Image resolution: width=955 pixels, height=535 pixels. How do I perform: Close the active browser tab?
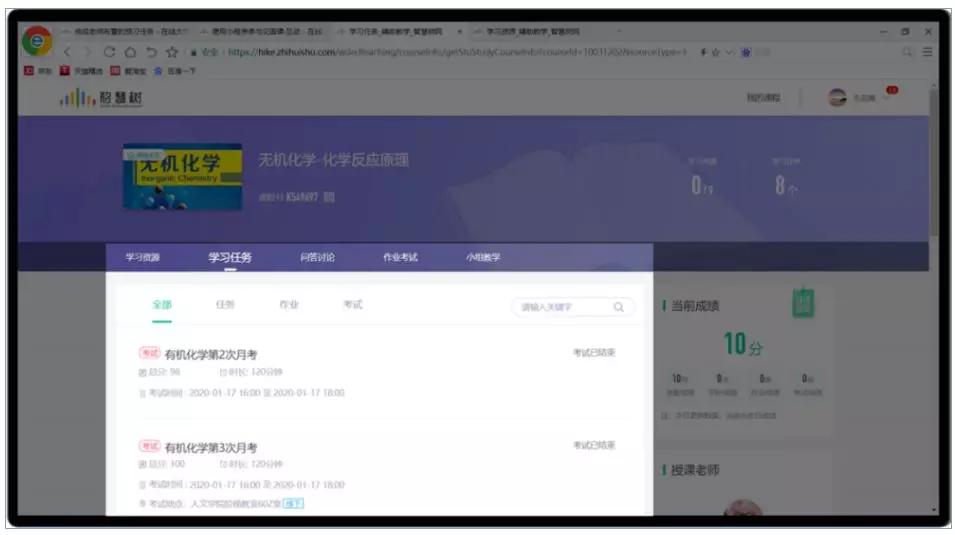pyautogui.click(x=459, y=32)
